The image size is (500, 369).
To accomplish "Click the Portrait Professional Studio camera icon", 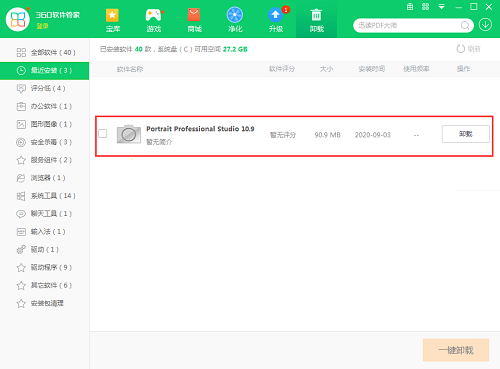I will pos(129,134).
